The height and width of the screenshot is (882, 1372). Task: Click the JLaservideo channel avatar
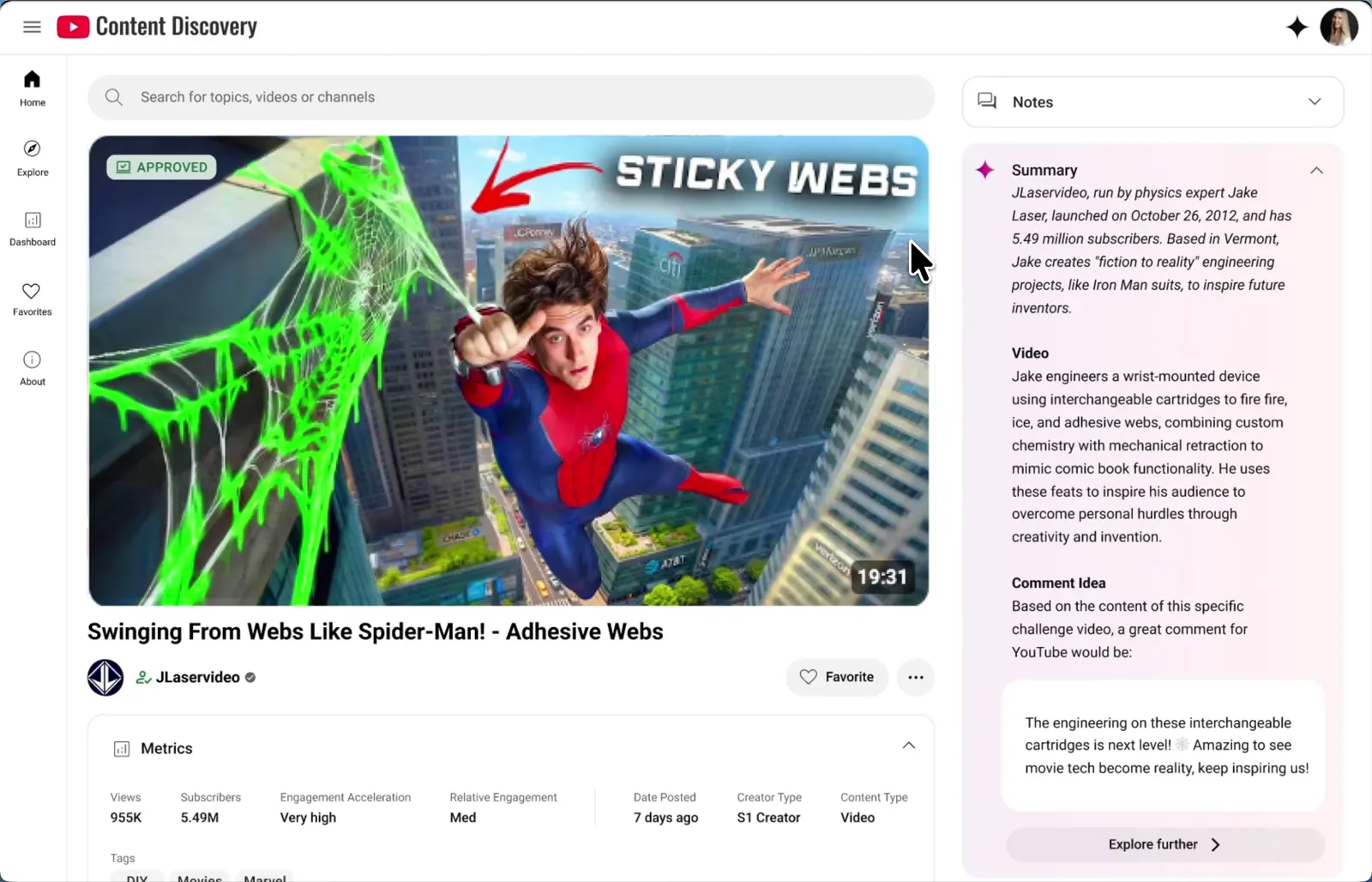click(x=105, y=677)
